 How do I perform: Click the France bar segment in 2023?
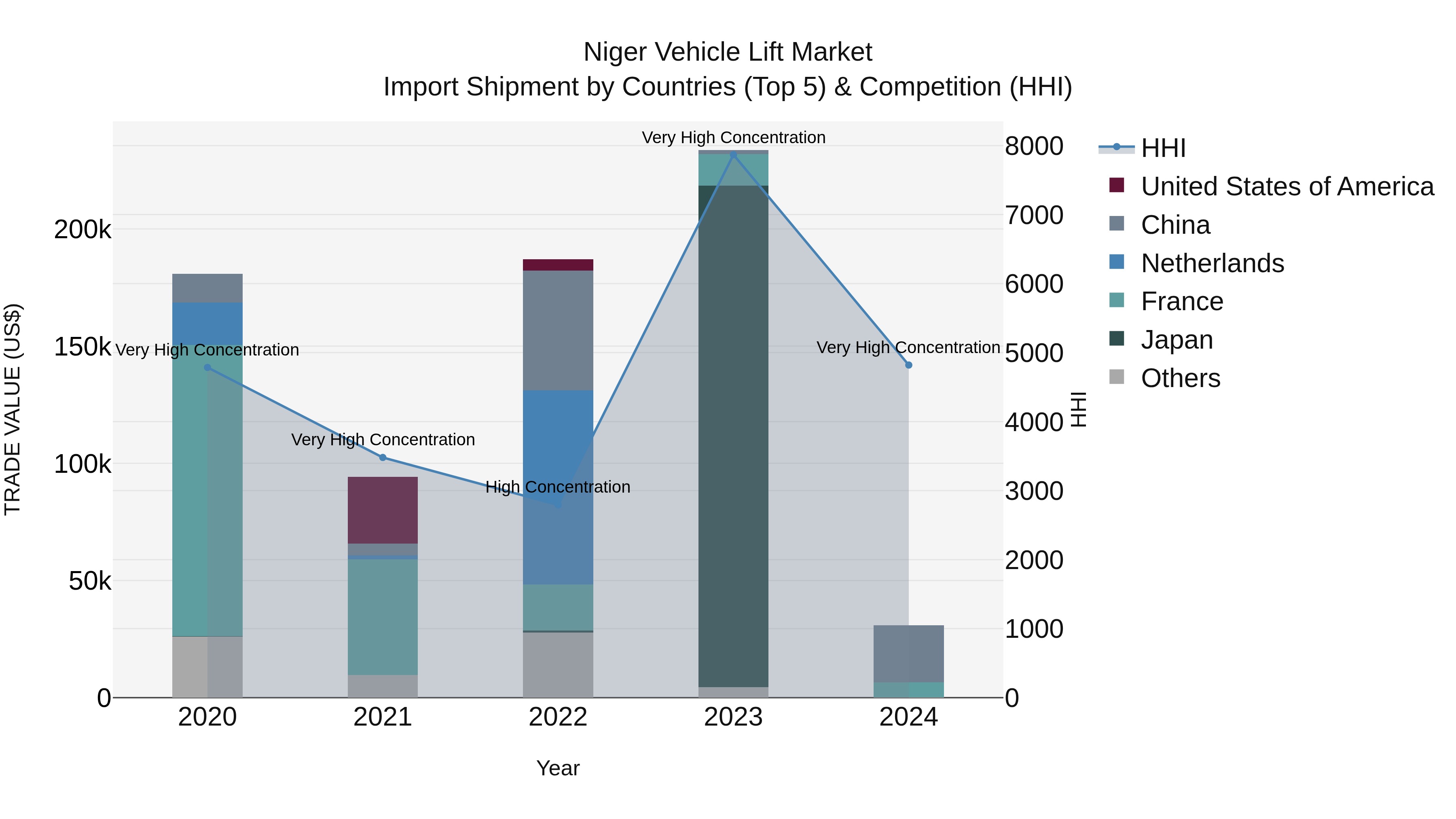tap(734, 169)
